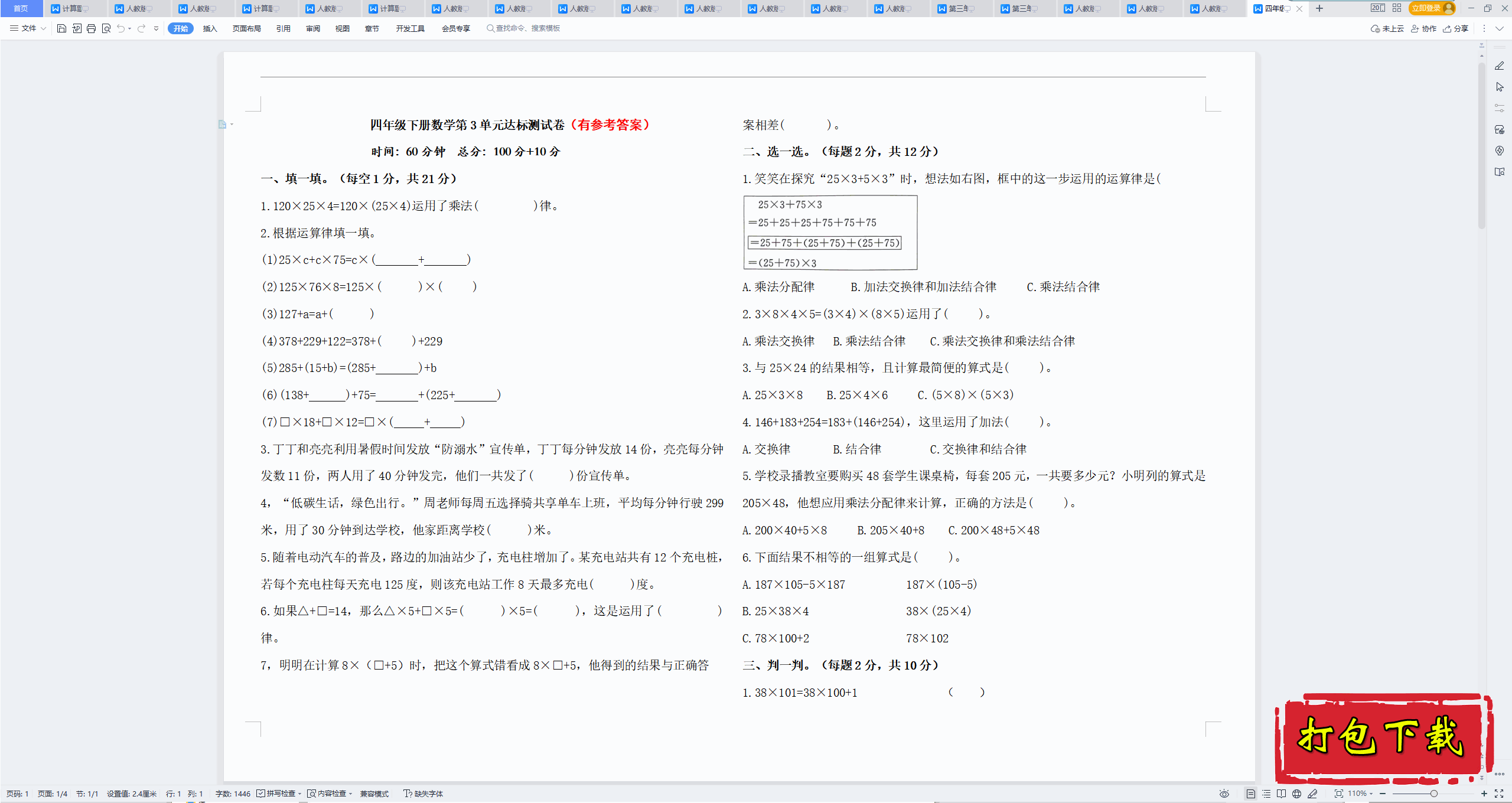Image resolution: width=1512 pixels, height=803 pixels.
Task: Select the 引用 ribbon tab
Action: [x=283, y=28]
